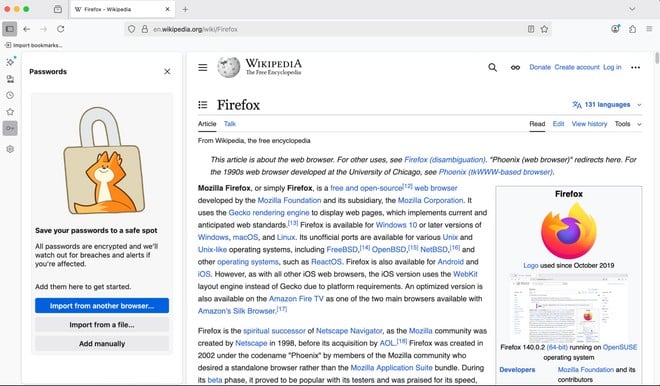The height and width of the screenshot is (386, 660).
Task: Open appearance glasses icon
Action: [515, 67]
